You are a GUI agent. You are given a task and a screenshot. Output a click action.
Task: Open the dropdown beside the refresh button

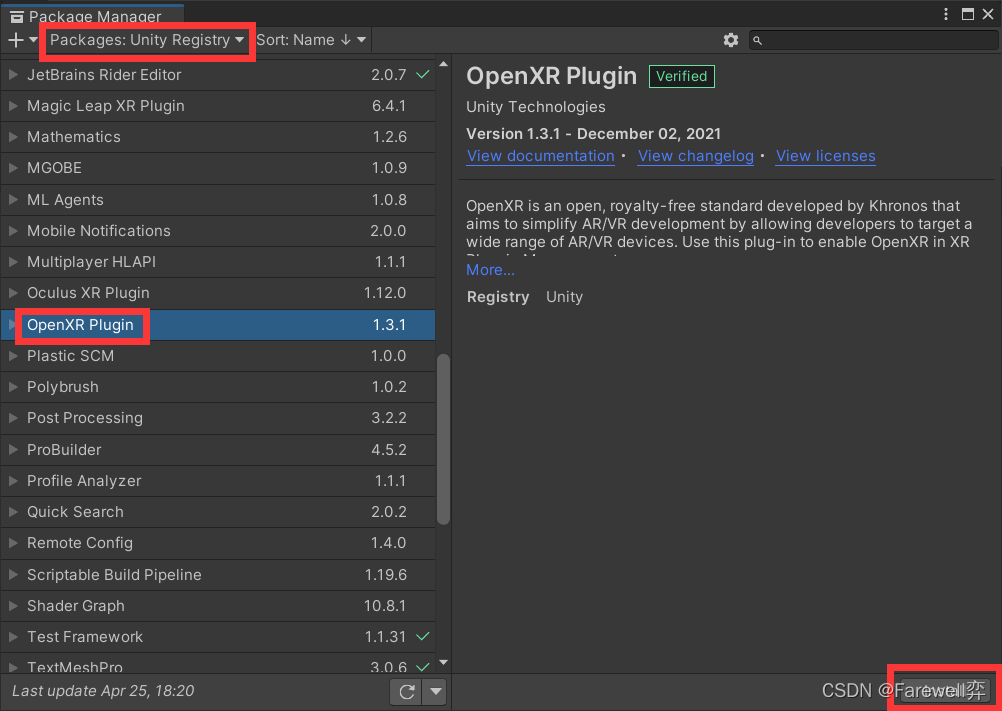click(436, 691)
